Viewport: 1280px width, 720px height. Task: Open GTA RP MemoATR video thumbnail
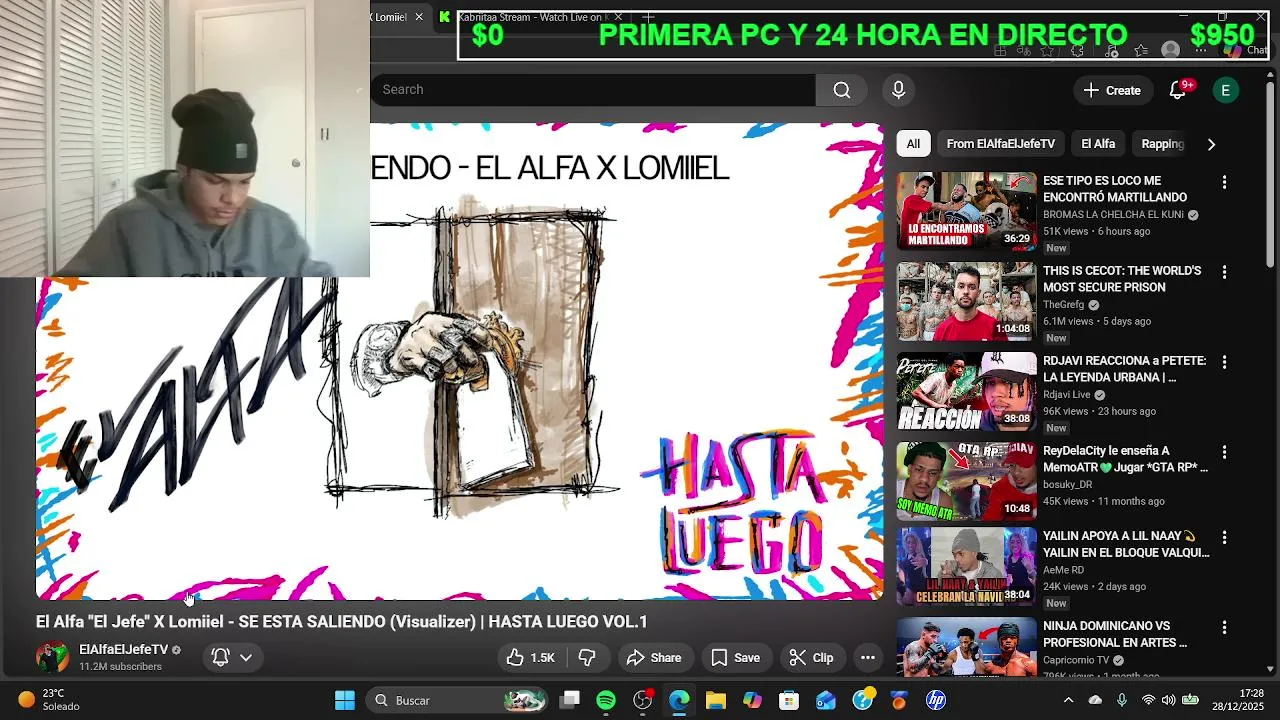(x=966, y=481)
